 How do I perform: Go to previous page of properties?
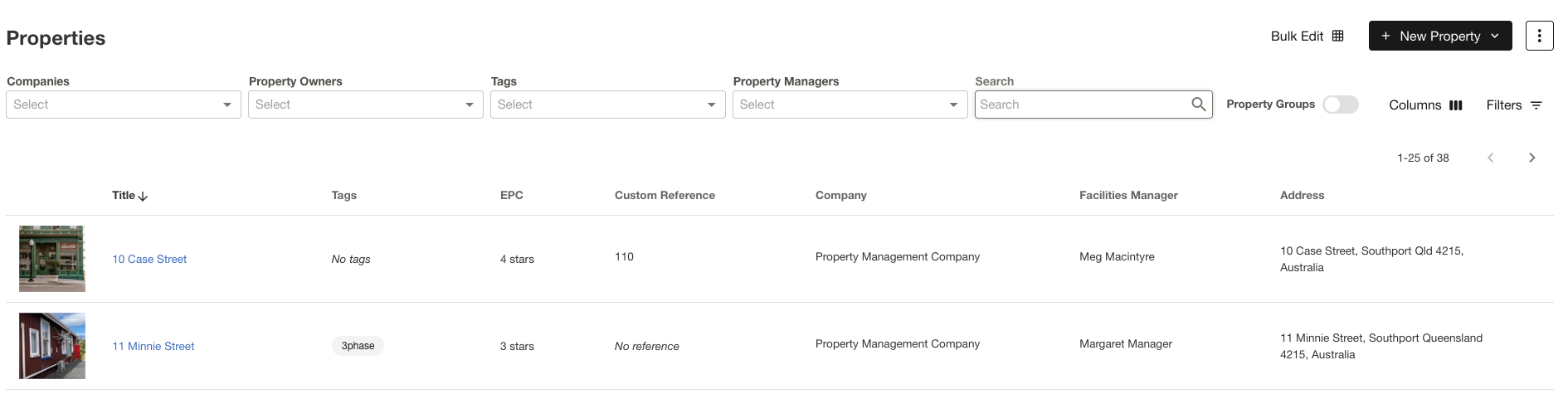click(1490, 158)
